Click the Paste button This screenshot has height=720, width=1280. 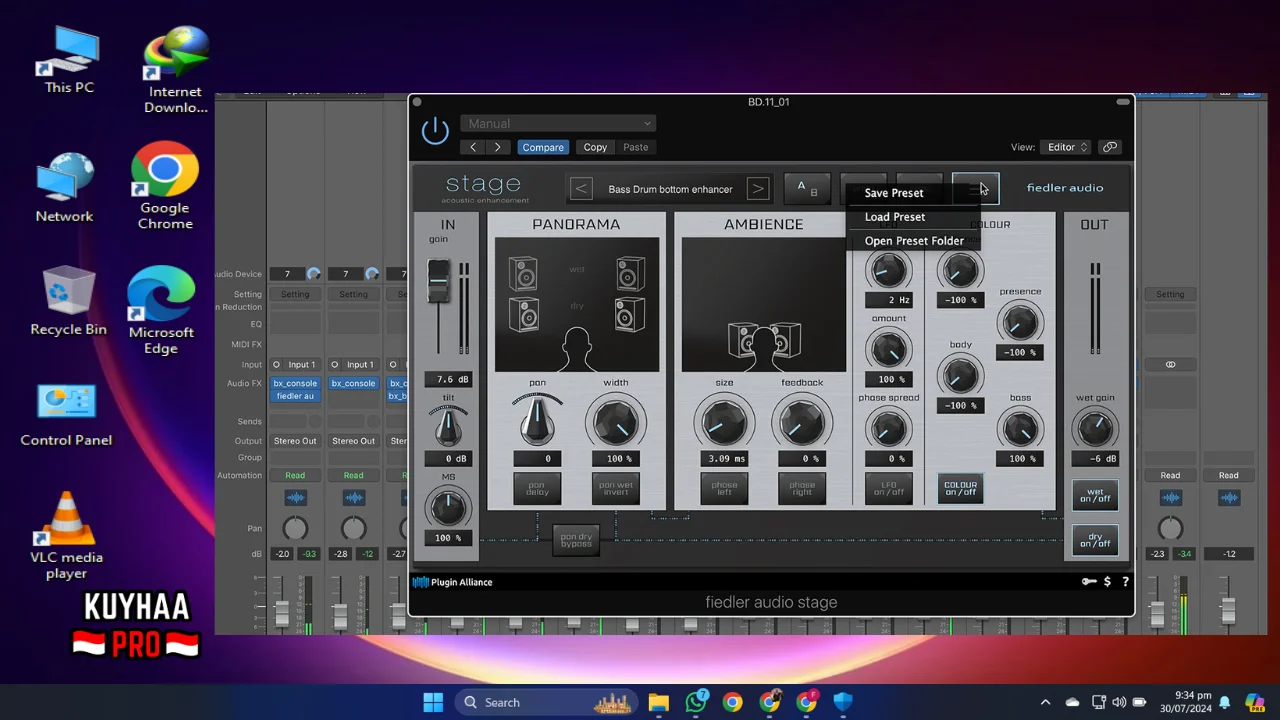click(x=636, y=147)
